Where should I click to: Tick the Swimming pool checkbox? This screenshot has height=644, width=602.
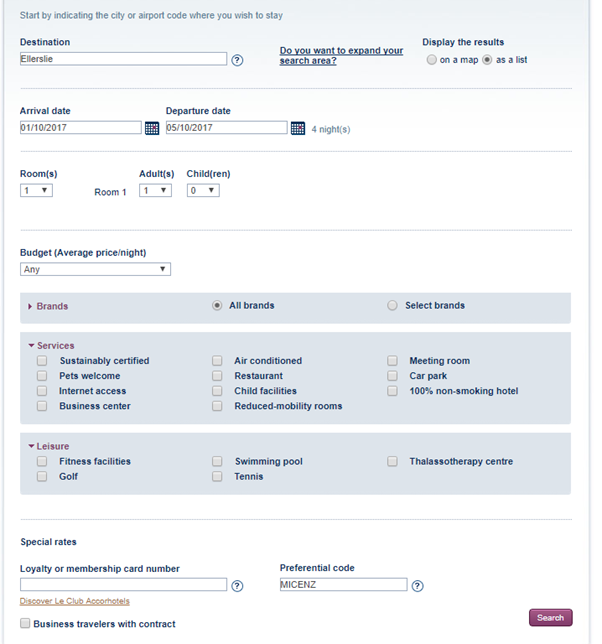point(217,462)
